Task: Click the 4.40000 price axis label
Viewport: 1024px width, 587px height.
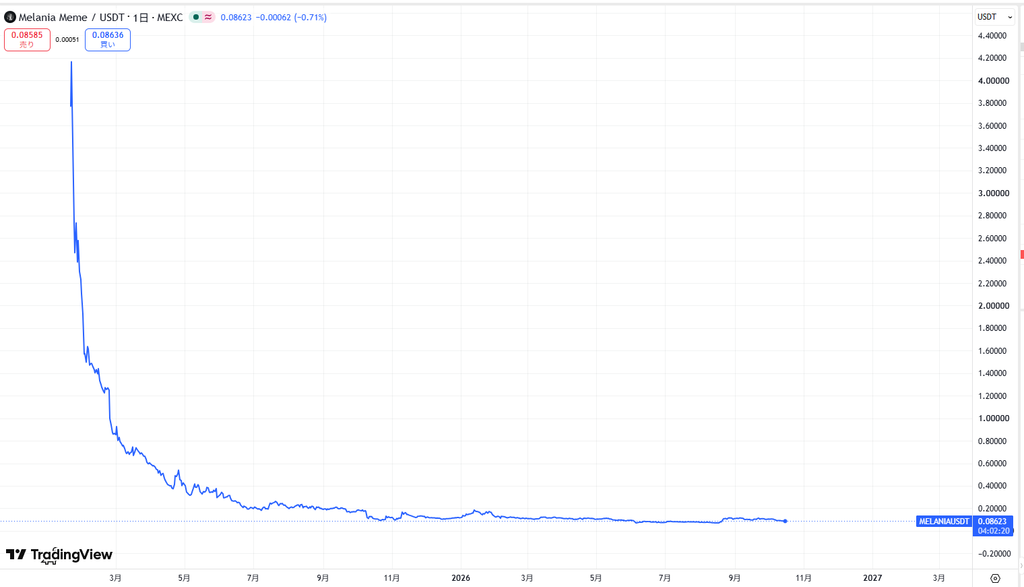Action: click(x=992, y=35)
